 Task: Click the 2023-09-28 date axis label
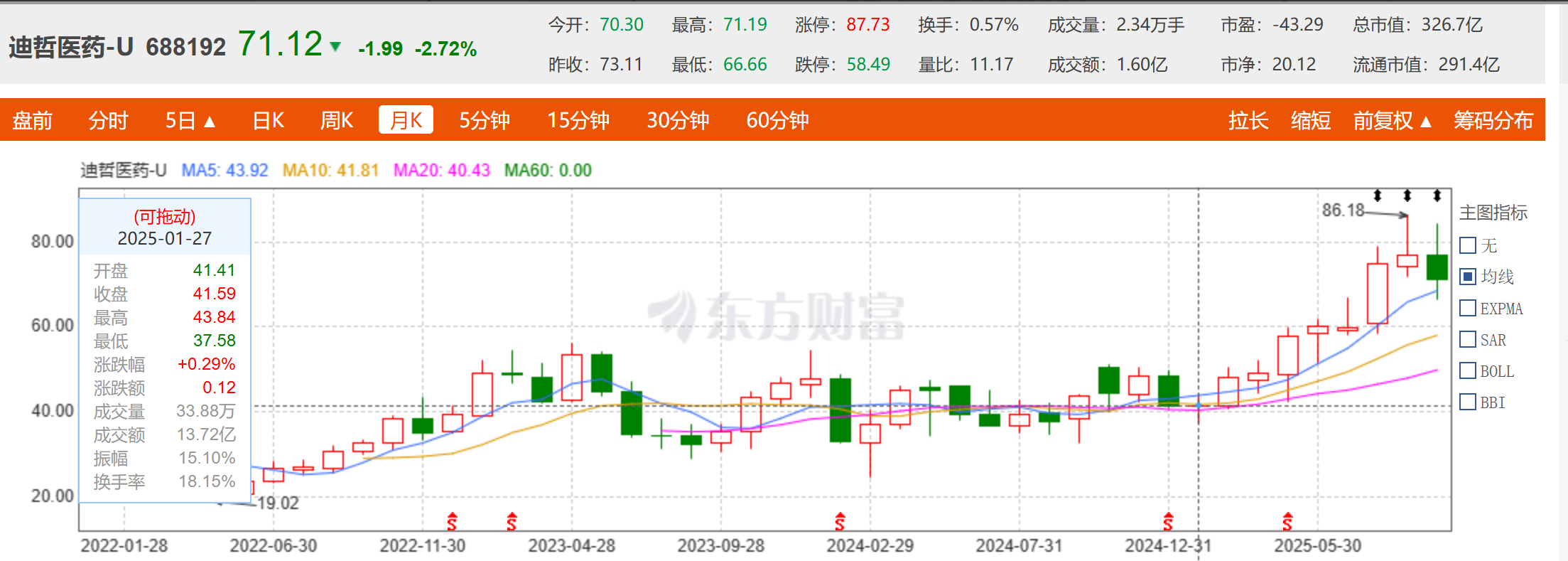point(720,546)
